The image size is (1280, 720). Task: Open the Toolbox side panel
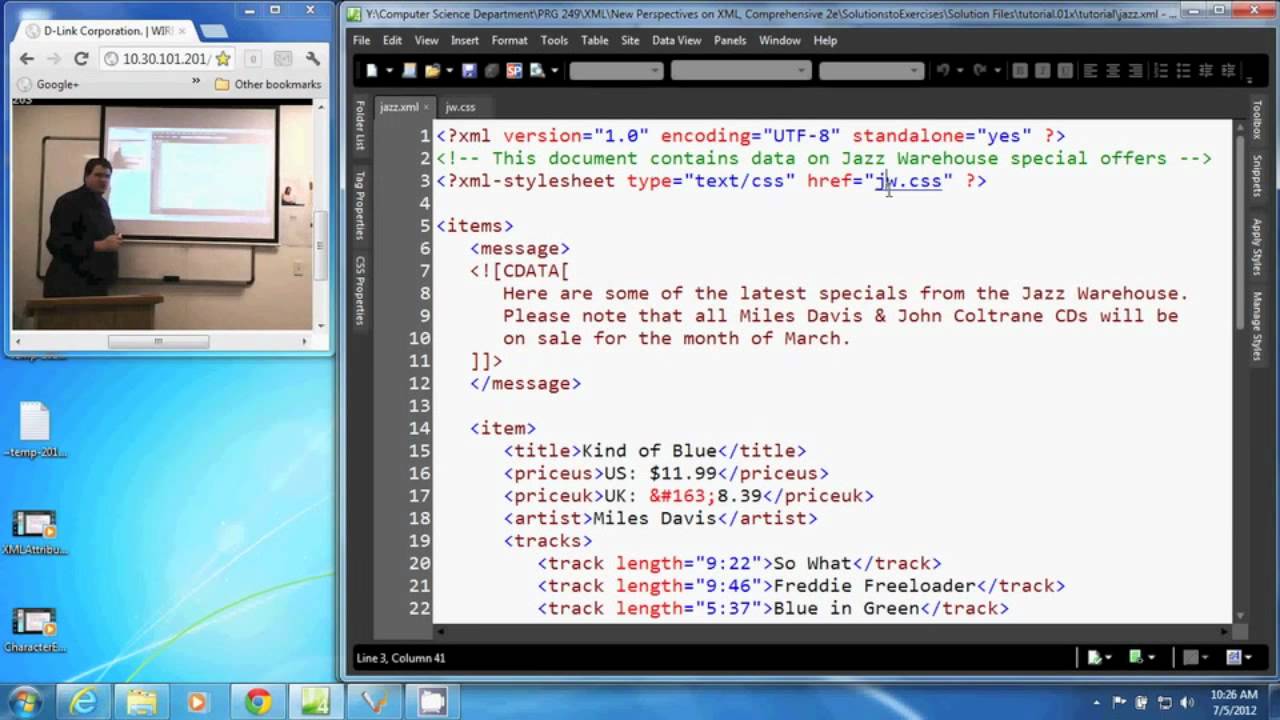1258,119
